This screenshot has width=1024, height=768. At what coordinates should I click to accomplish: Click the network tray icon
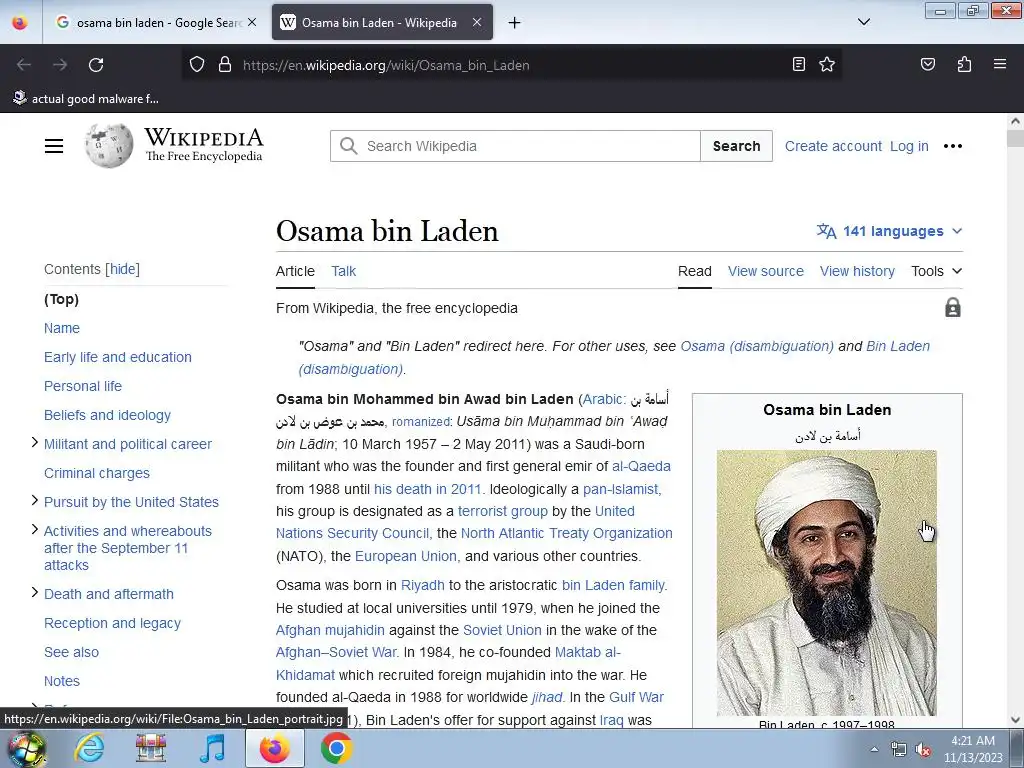tap(899, 750)
